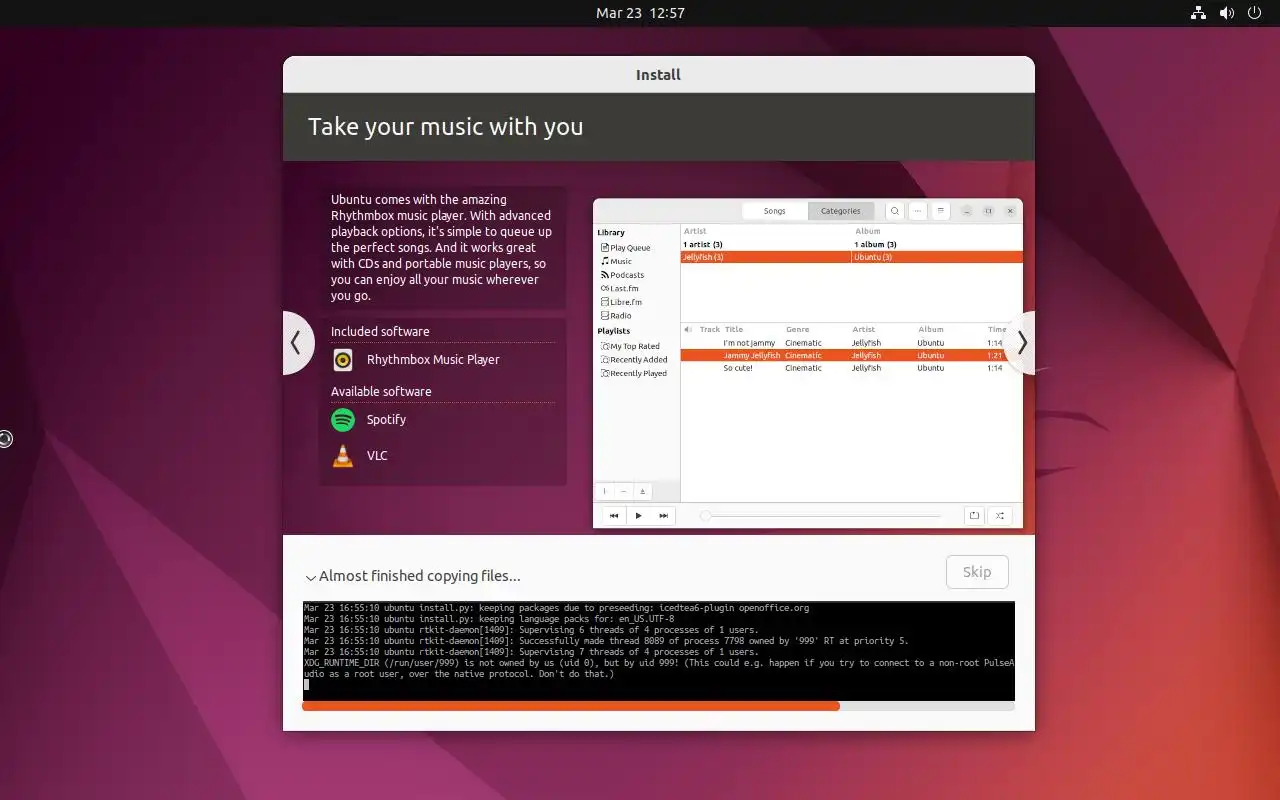This screenshot has width=1280, height=800.
Task: Collapse the 'Almost finished copying files...' details
Action: pos(311,577)
